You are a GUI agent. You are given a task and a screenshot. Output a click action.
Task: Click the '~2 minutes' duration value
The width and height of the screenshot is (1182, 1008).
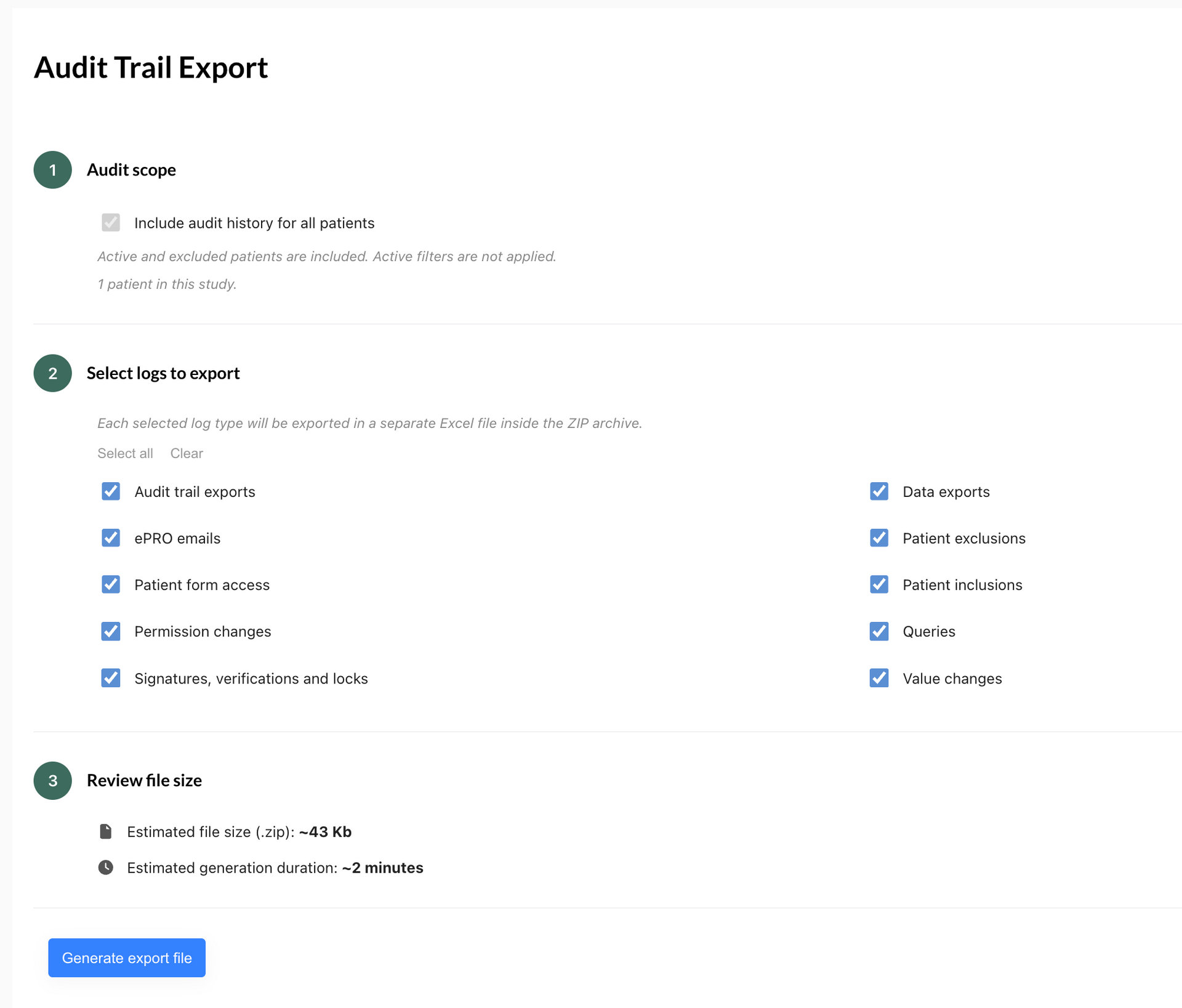point(382,868)
